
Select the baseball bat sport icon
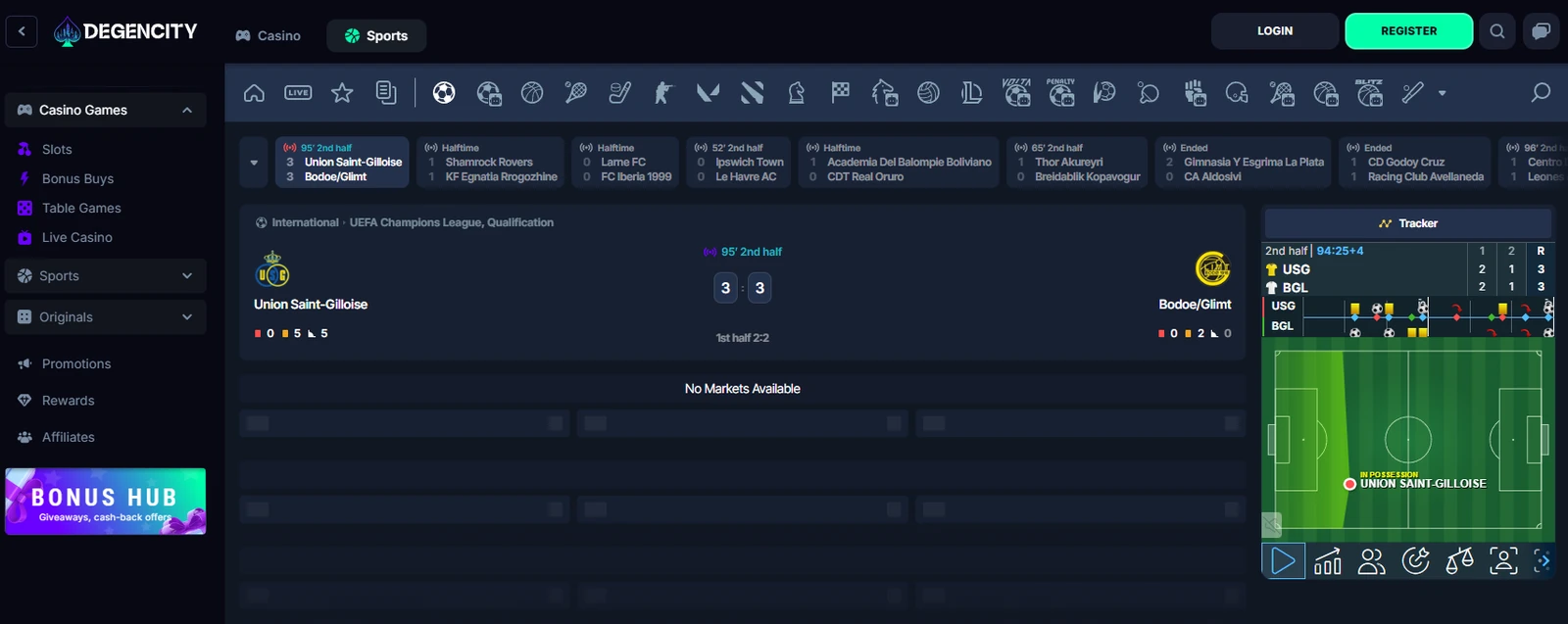click(x=1412, y=93)
